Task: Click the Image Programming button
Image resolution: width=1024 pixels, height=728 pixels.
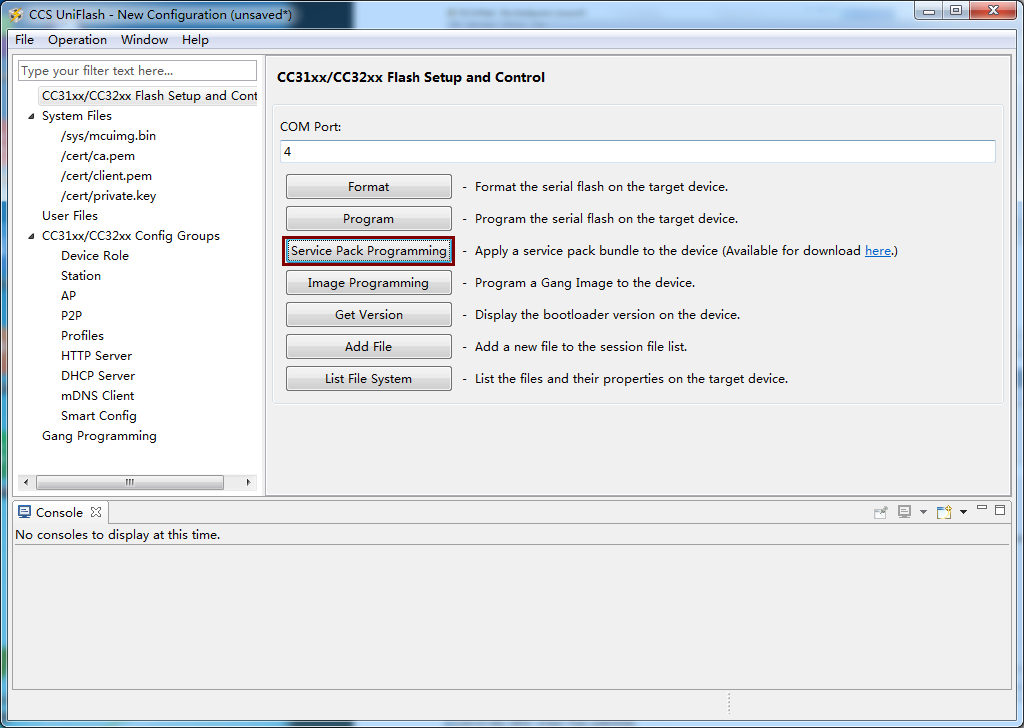Action: (x=368, y=283)
